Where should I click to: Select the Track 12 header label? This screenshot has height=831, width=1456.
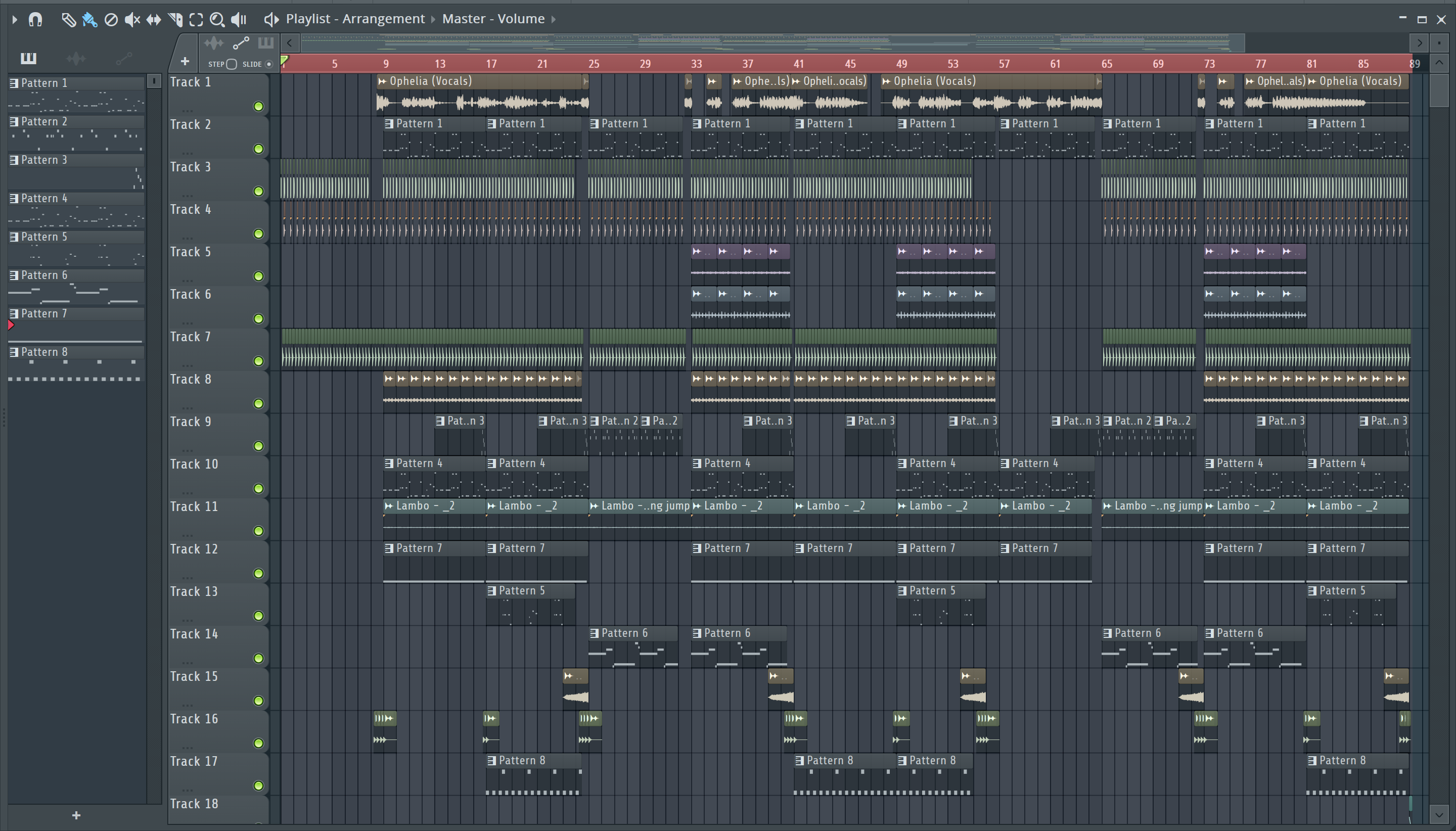pos(194,549)
